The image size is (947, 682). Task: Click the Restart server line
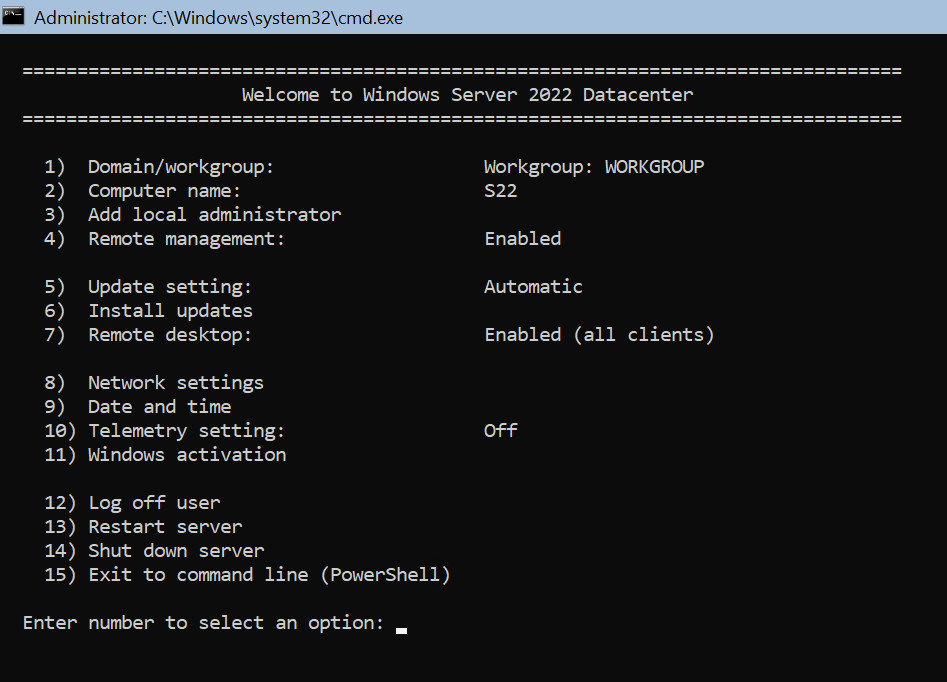(x=143, y=527)
